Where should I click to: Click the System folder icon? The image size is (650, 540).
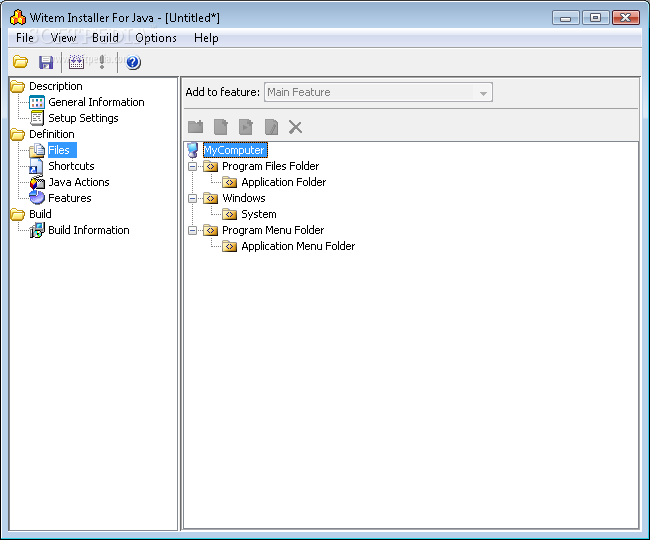click(229, 214)
